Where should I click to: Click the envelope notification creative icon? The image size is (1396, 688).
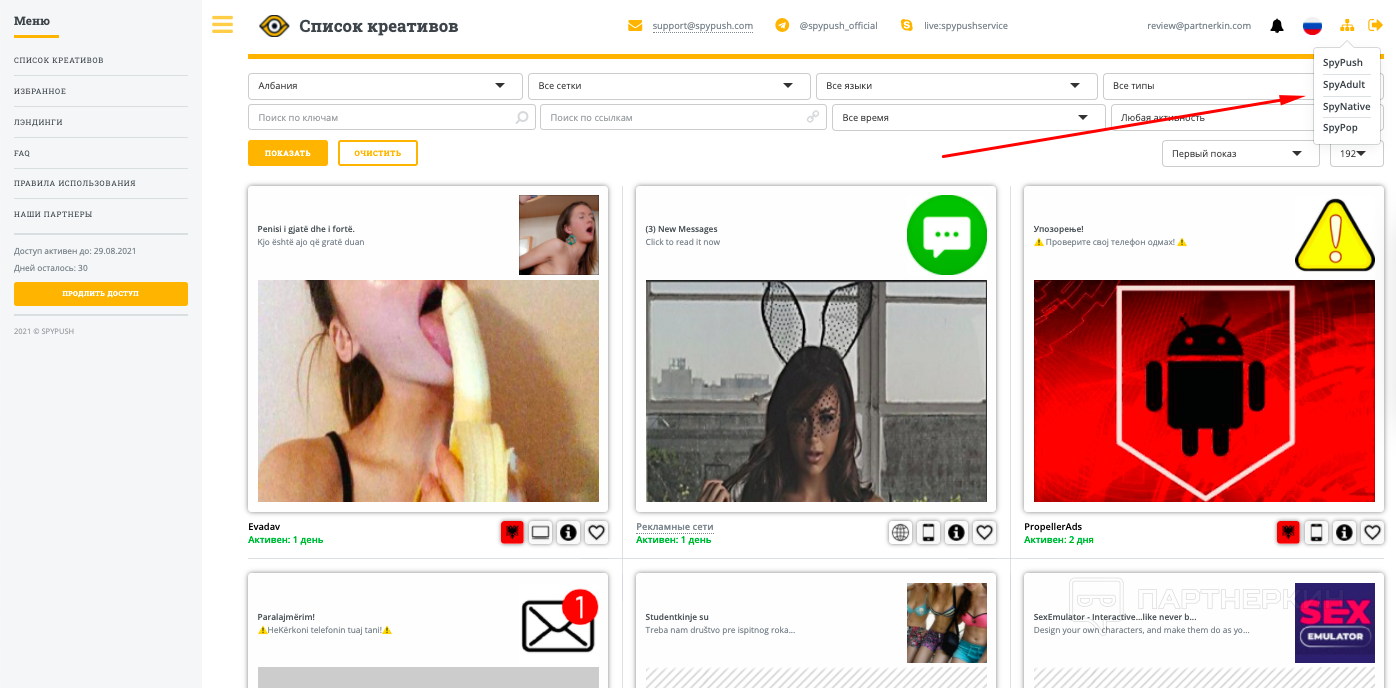[559, 623]
